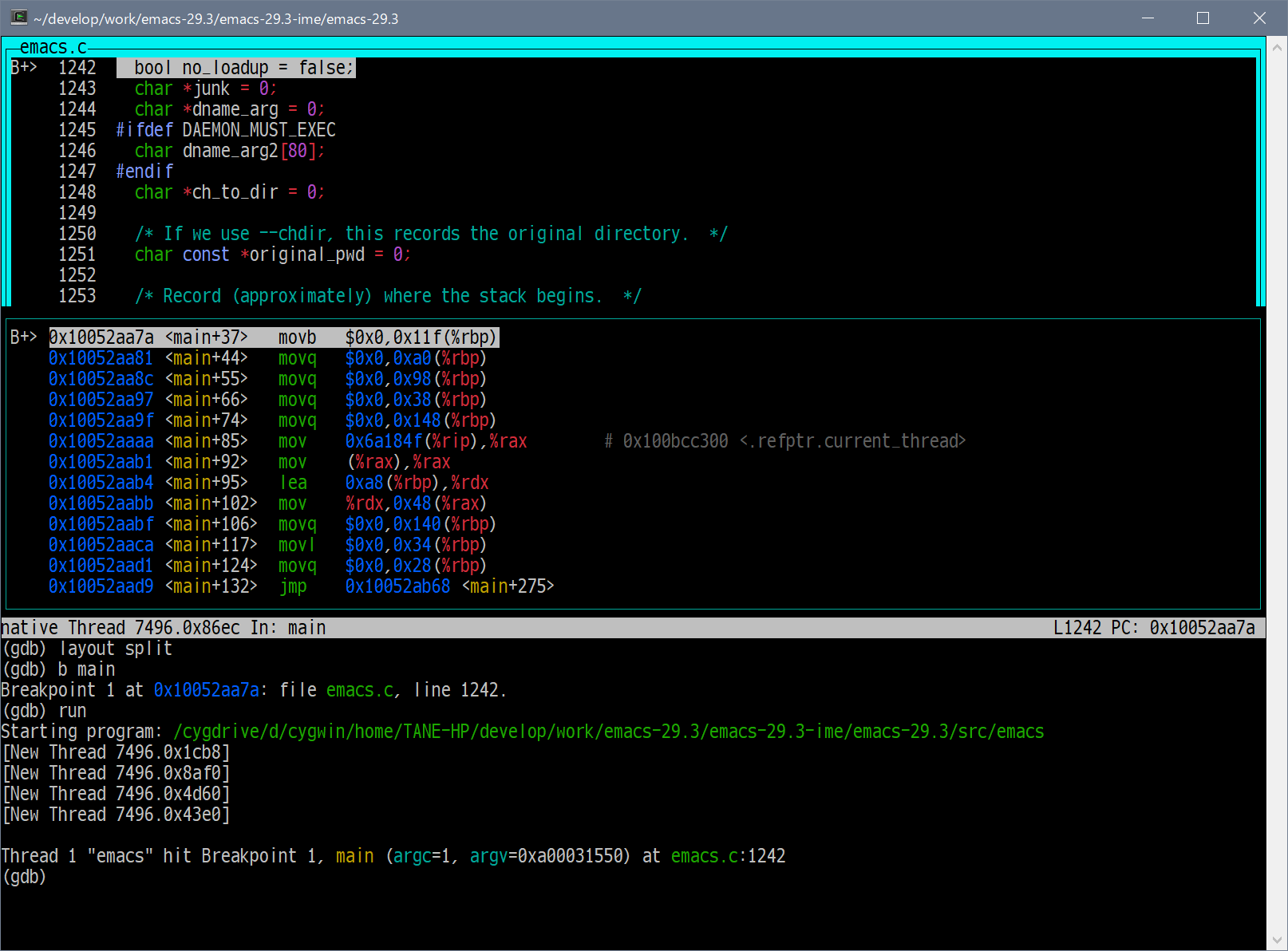Click the scrollbar down arrow
This screenshot has height=951, width=1288.
(1277, 940)
